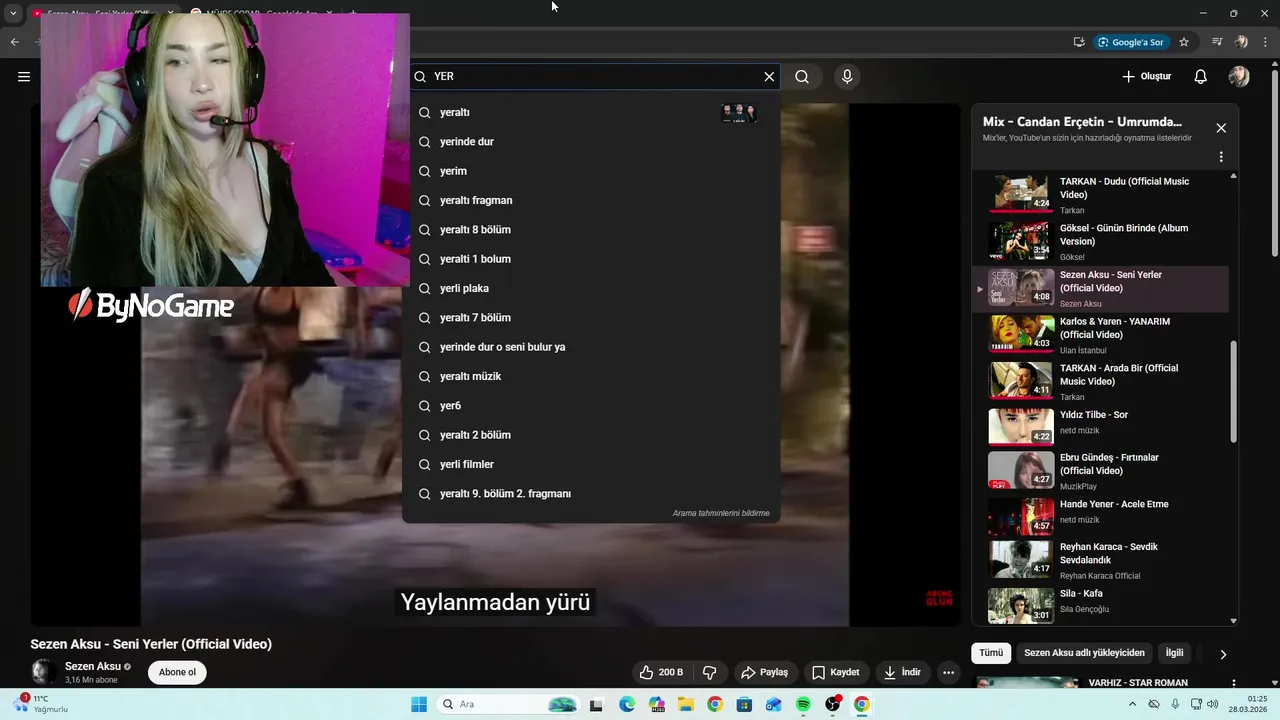
Task: Choose the 'yerim' search suggestion
Action: [591, 171]
